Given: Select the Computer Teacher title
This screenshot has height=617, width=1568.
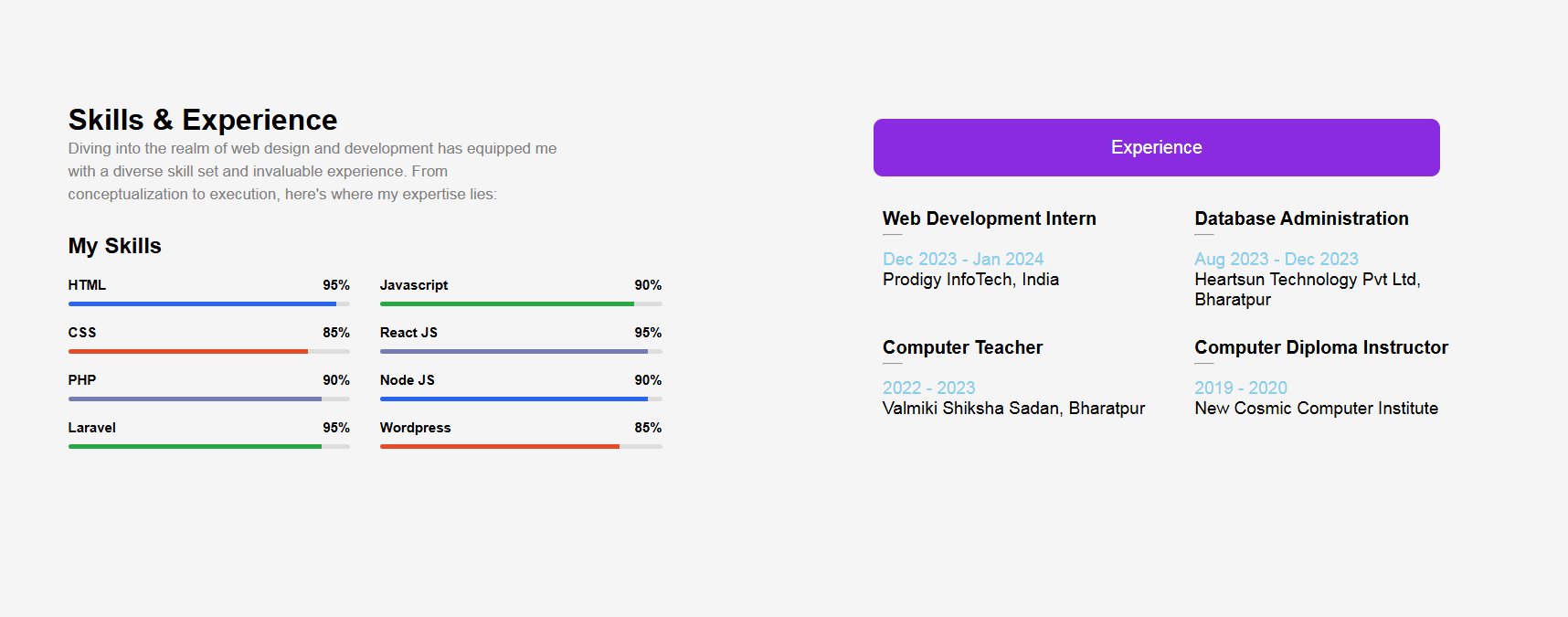Looking at the screenshot, I should (962, 347).
